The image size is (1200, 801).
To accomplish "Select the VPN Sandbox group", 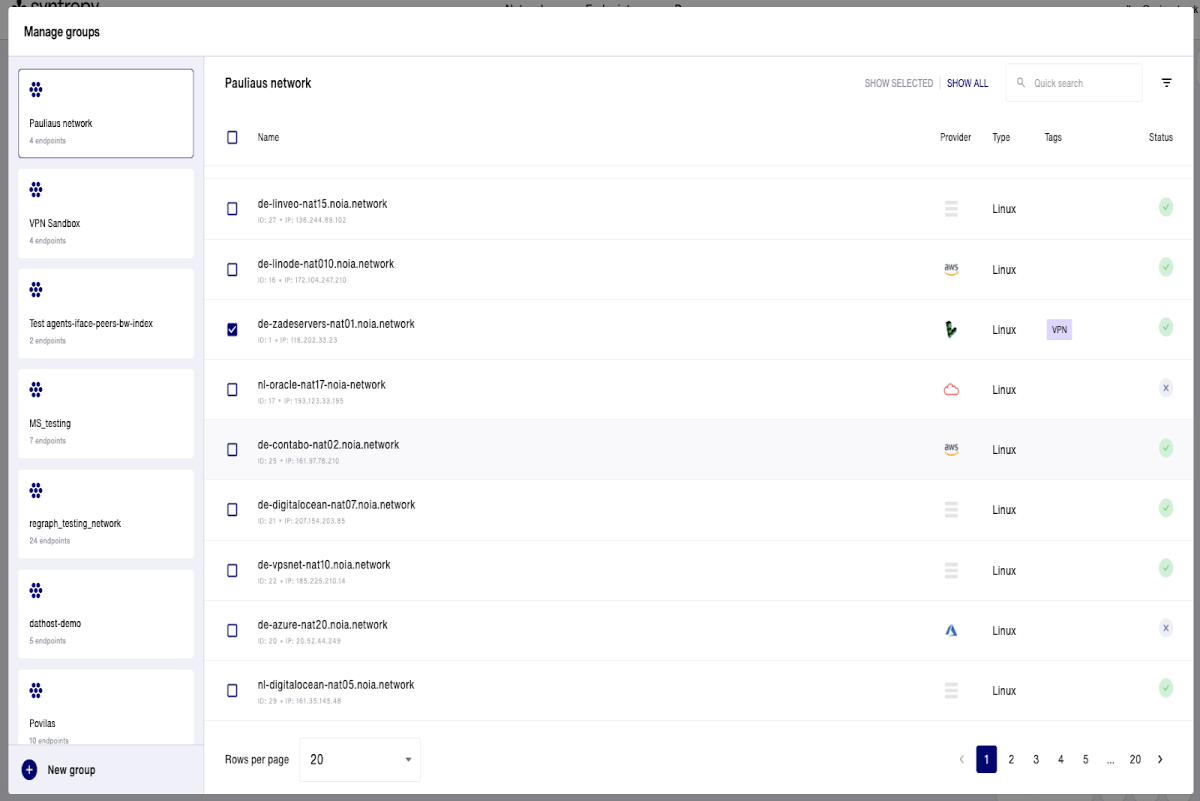I will [x=106, y=214].
